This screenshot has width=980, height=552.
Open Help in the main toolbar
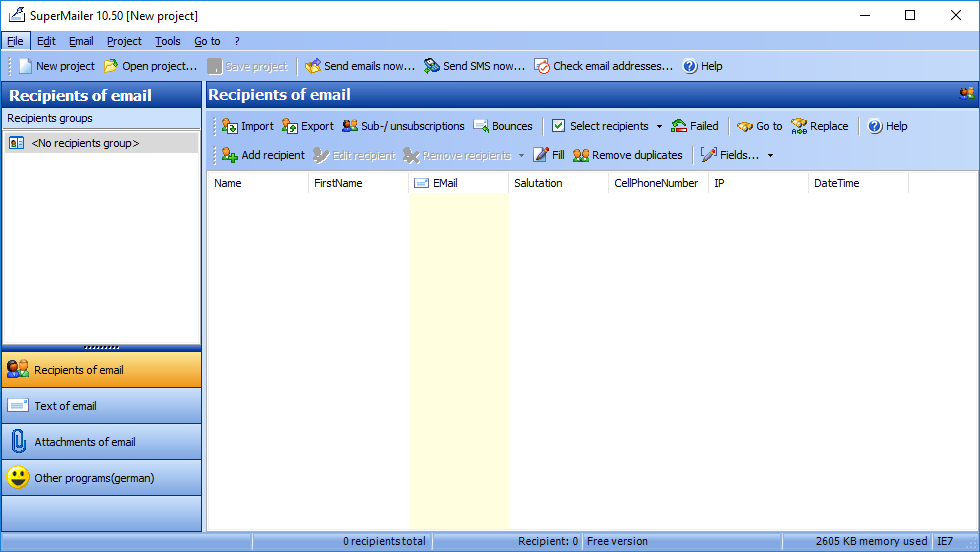point(702,66)
